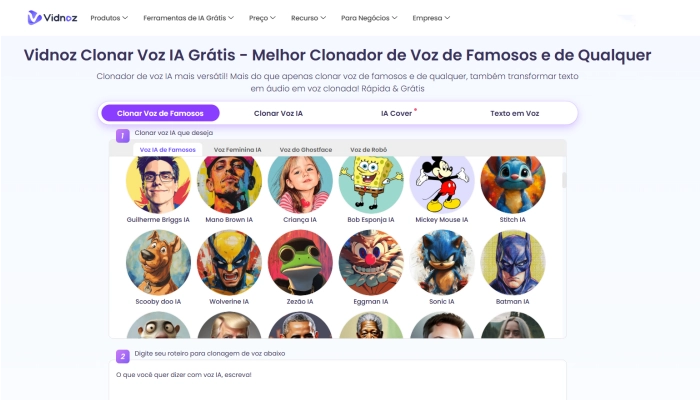Choose the Mickey Mouse IA voice avatar

[442, 183]
